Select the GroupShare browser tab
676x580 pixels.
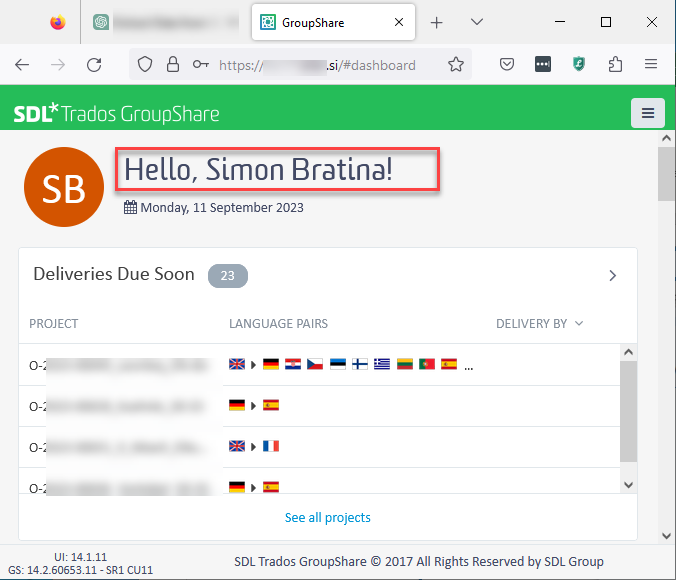(333, 22)
